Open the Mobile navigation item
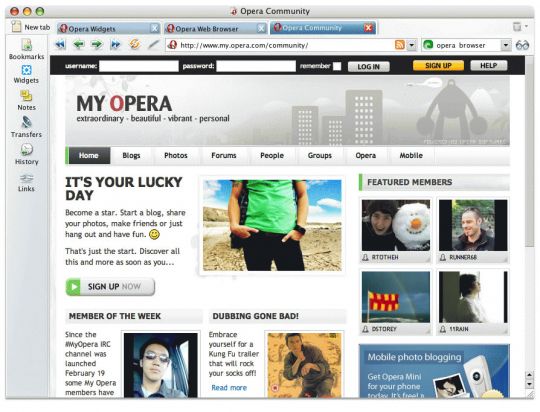The image size is (540, 412). click(x=411, y=155)
